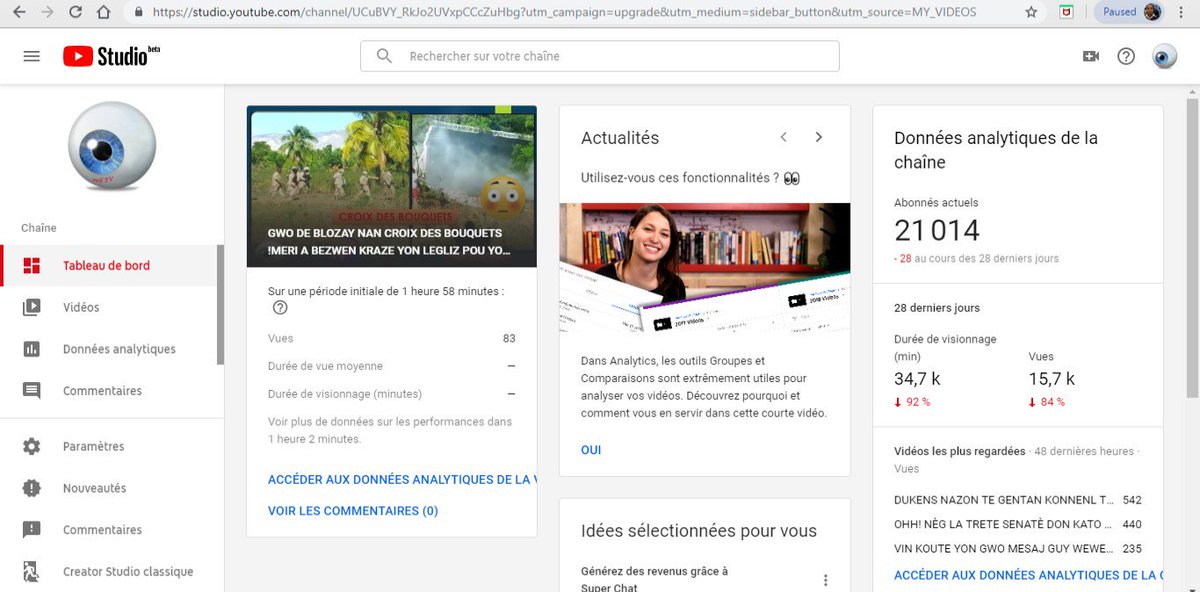Image resolution: width=1200 pixels, height=592 pixels.
Task: Open Paramètres in the sidebar
Action: [110, 447]
